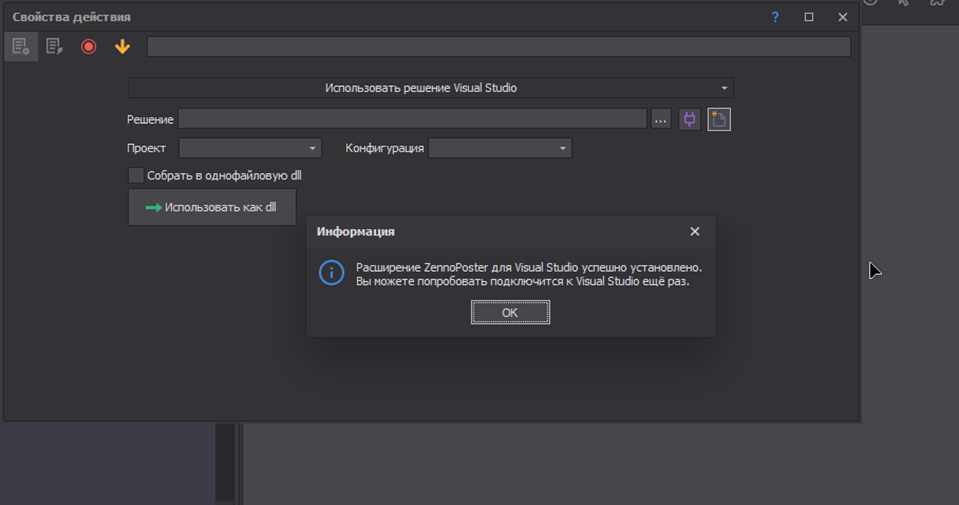Click the red record circle icon
This screenshot has height=505, width=959.
[88, 46]
